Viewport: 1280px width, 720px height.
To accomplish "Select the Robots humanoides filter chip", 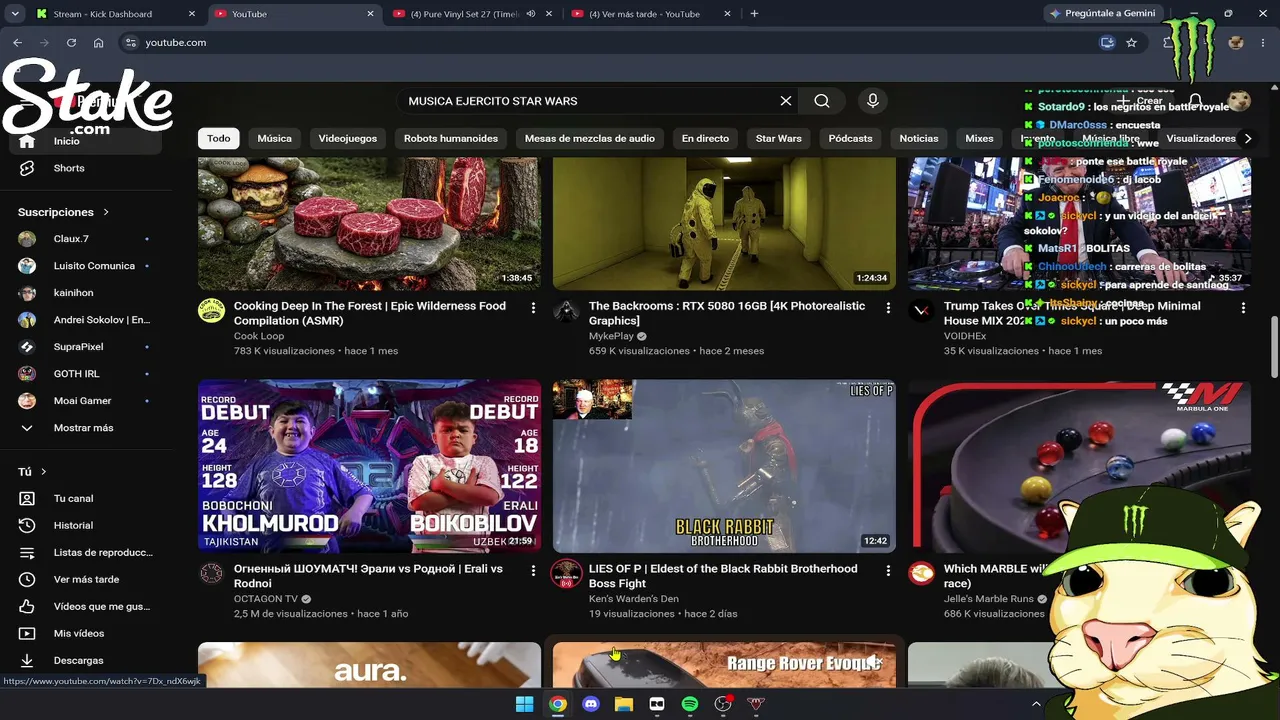I will click(451, 139).
